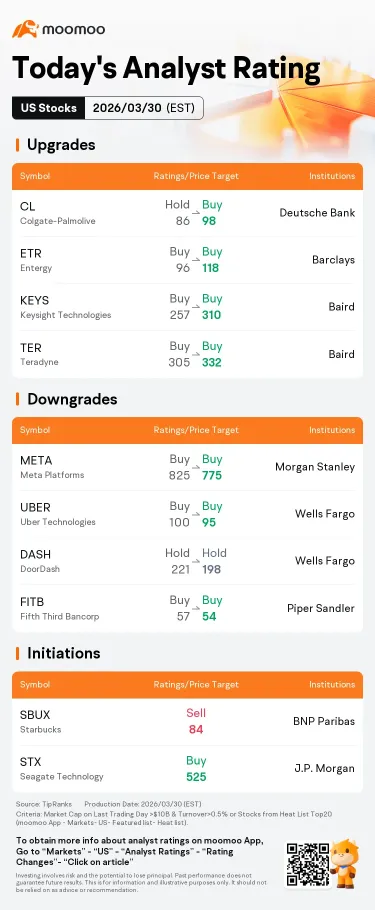375x910 pixels.
Task: Click the 2026/03/30 (EST) date field
Action: pyautogui.click(x=145, y=108)
